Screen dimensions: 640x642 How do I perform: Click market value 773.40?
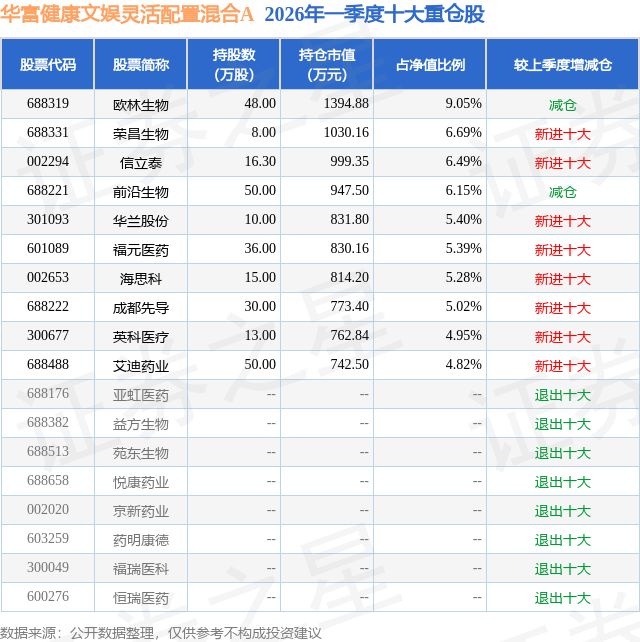(350, 307)
